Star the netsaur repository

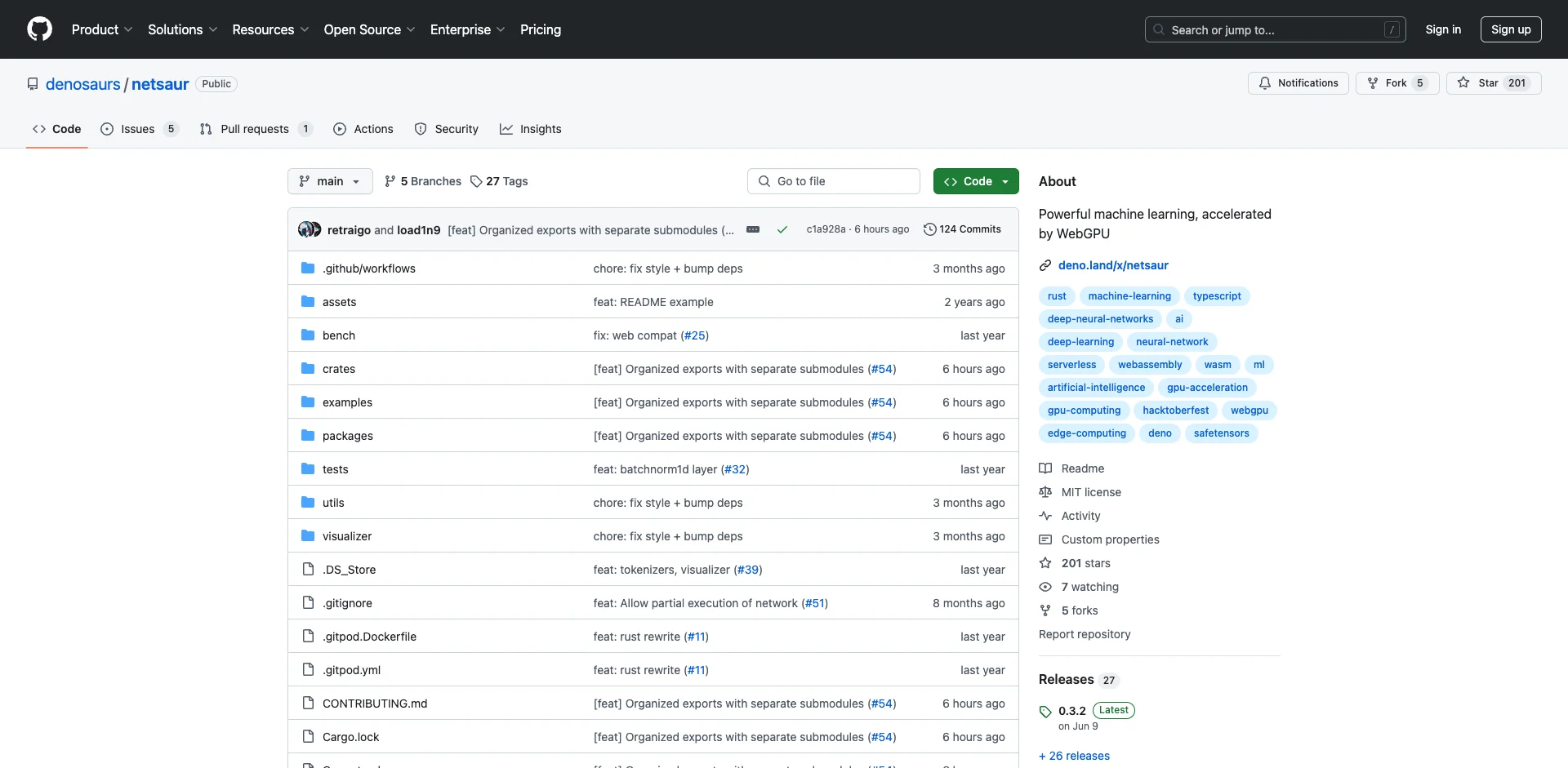click(x=1494, y=83)
